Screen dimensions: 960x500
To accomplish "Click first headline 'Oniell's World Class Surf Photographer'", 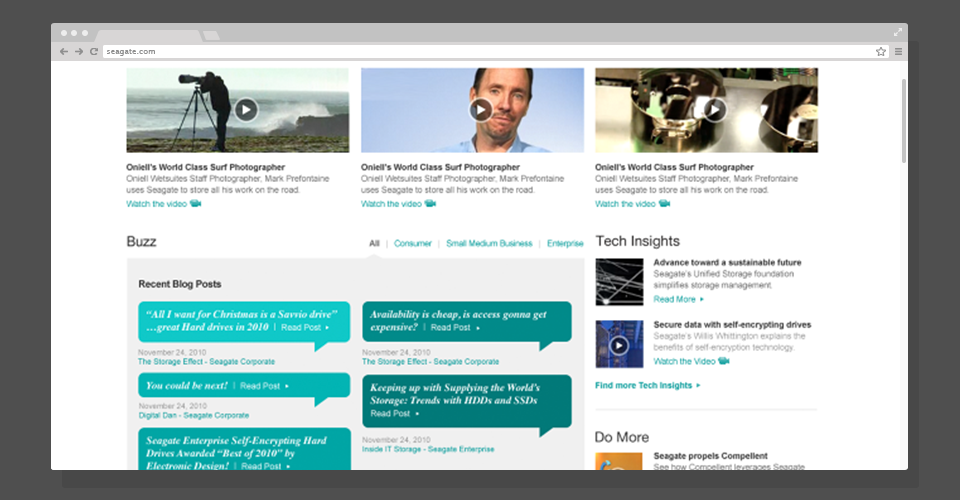I will pos(205,167).
